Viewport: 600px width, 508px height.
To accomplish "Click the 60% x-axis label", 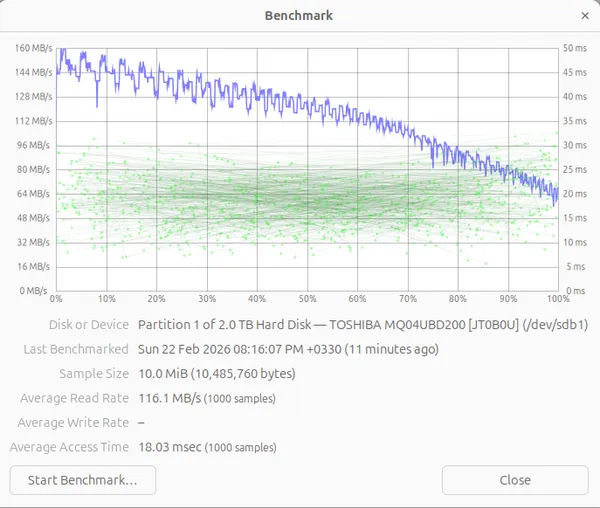I will coord(357,299).
